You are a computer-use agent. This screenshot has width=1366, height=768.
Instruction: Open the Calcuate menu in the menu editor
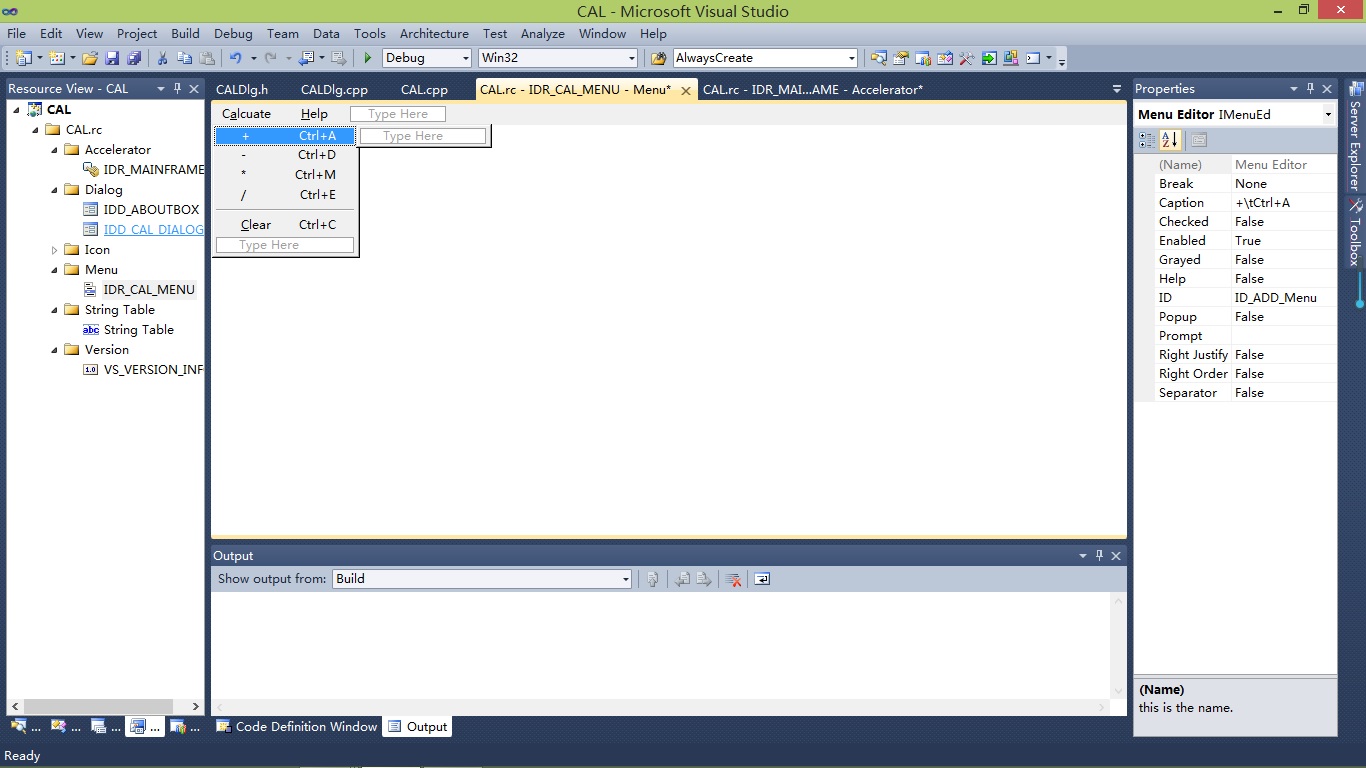point(246,114)
